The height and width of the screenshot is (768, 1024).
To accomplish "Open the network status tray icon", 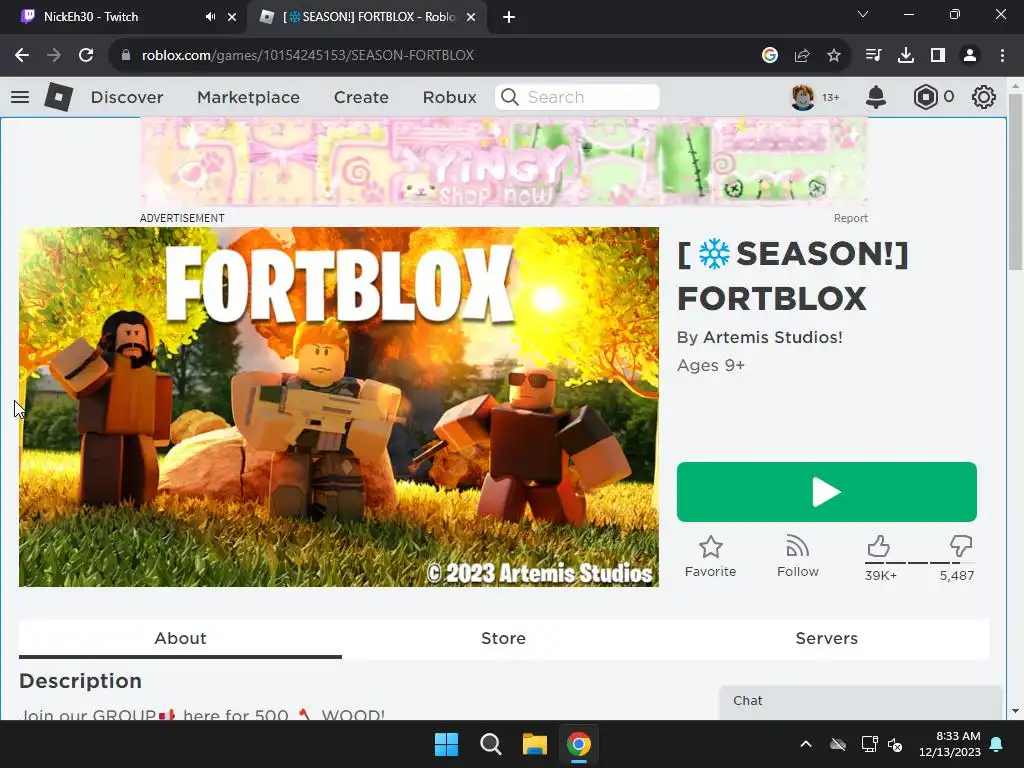I will [869, 744].
